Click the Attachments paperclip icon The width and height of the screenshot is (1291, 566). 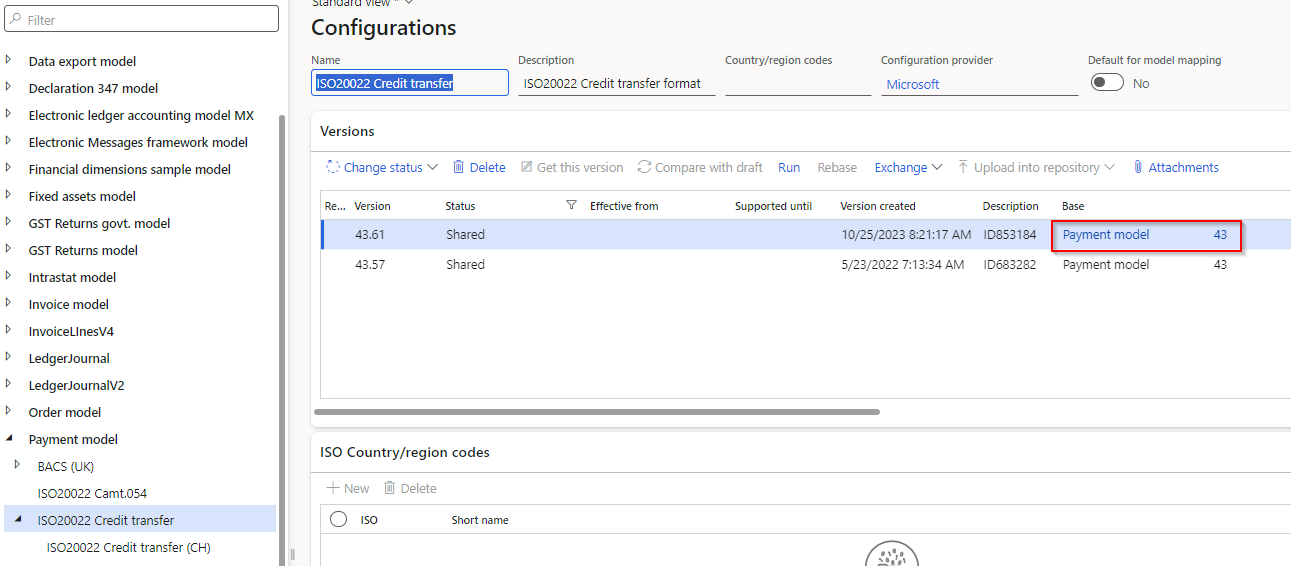tap(1138, 167)
